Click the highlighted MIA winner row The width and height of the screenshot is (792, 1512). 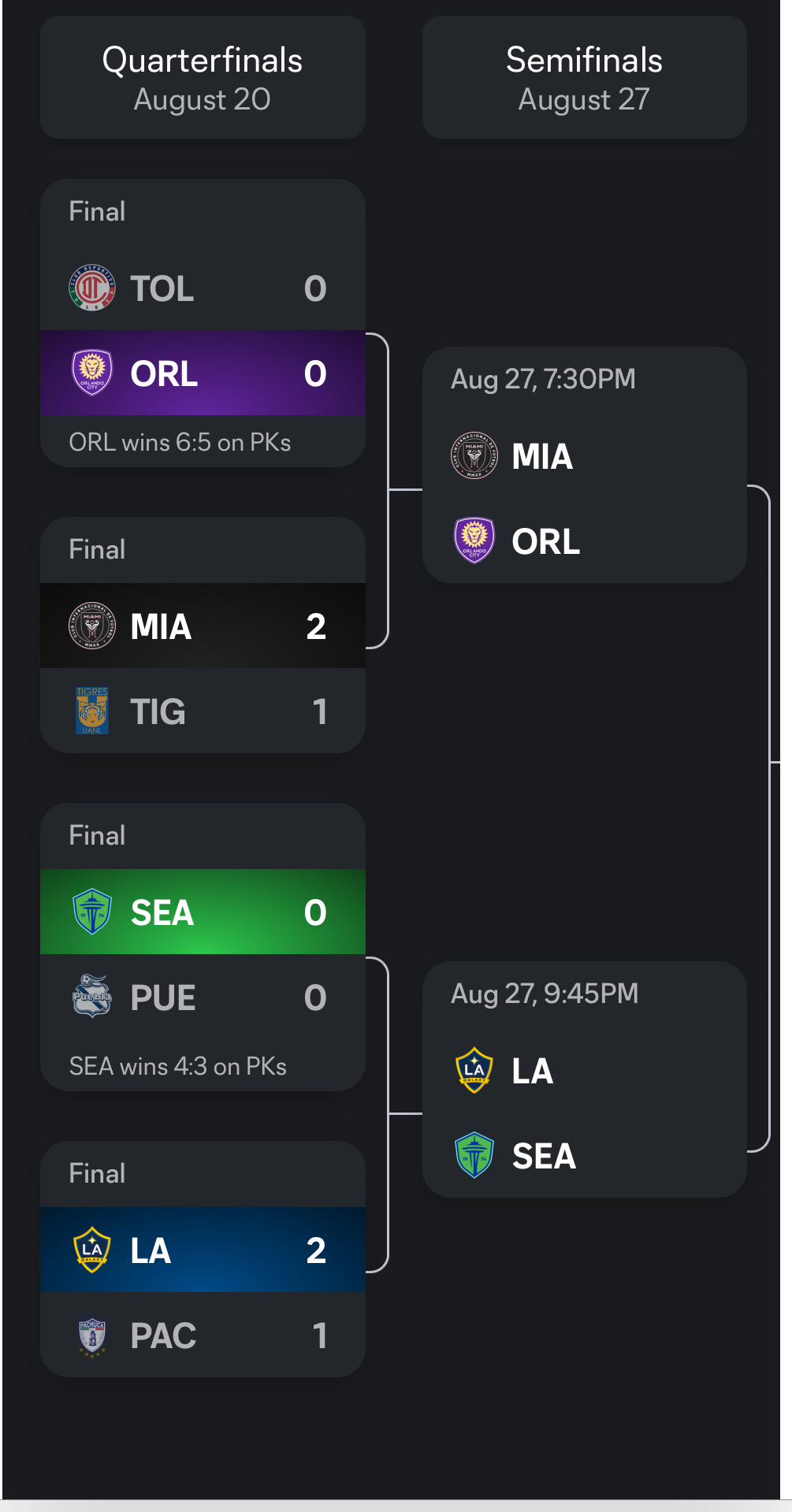(203, 626)
